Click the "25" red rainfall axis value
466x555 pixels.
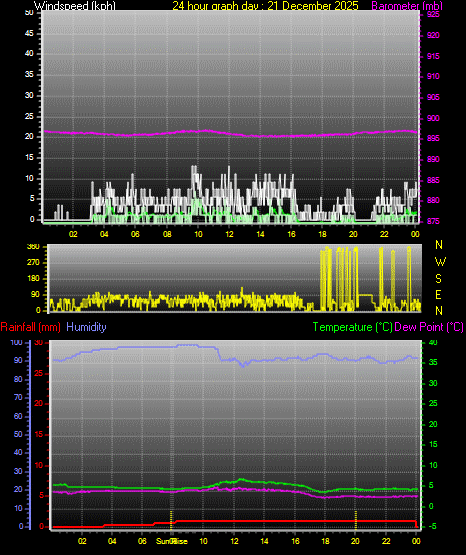39,373
